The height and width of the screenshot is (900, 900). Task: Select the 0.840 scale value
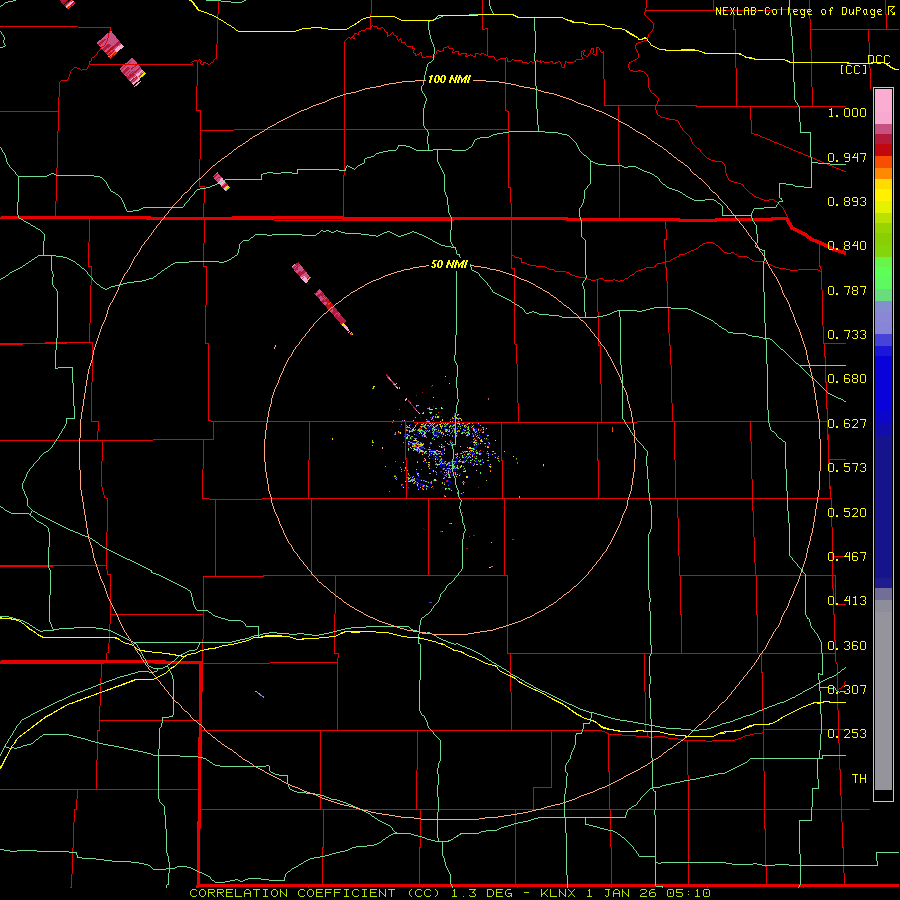pyautogui.click(x=847, y=246)
